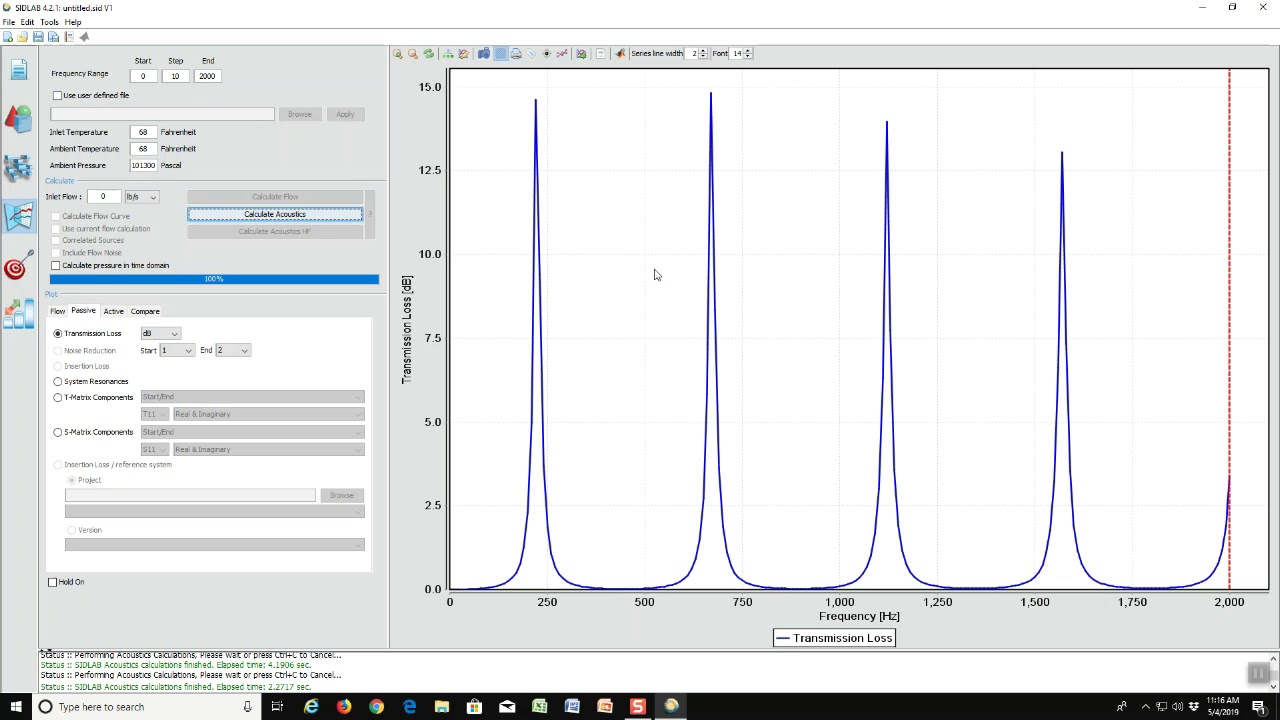
Task: Switch to the Active plot tab
Action: click(x=113, y=311)
